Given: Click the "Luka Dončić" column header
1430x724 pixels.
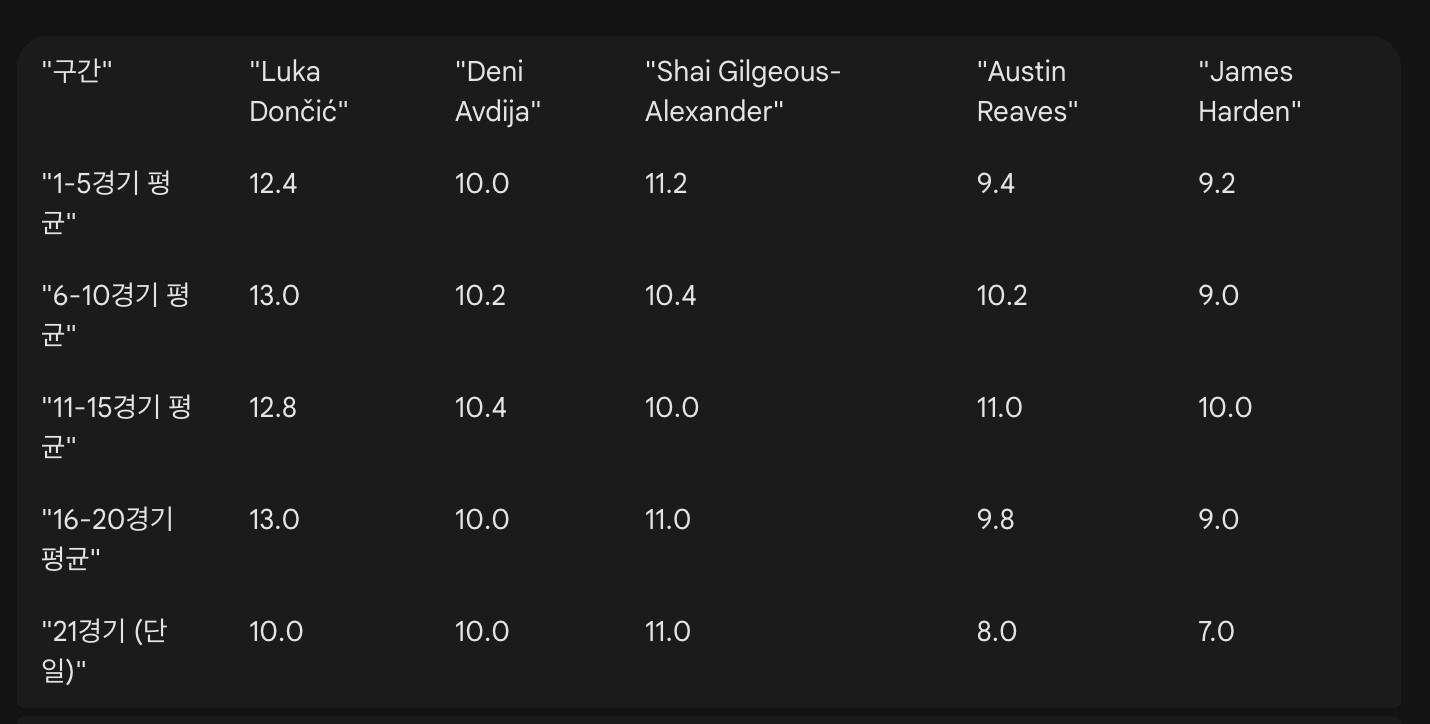Looking at the screenshot, I should click(298, 91).
